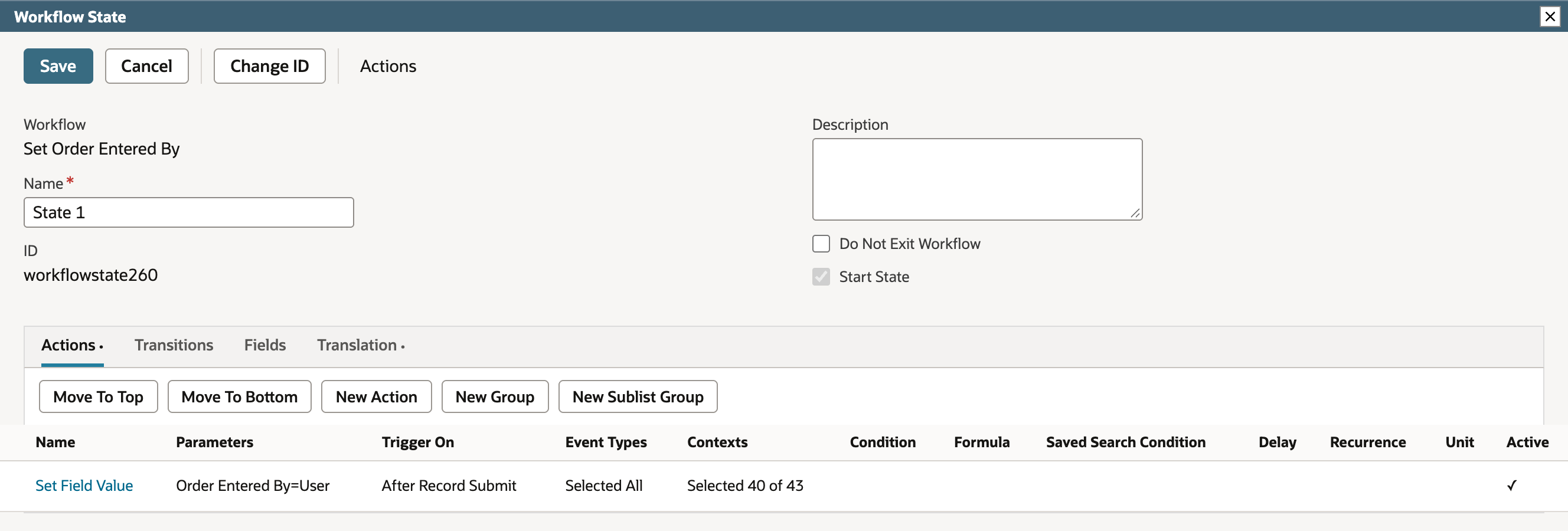Click the Saved Search Condition column header
Image resolution: width=1568 pixels, height=531 pixels.
pos(1125,442)
